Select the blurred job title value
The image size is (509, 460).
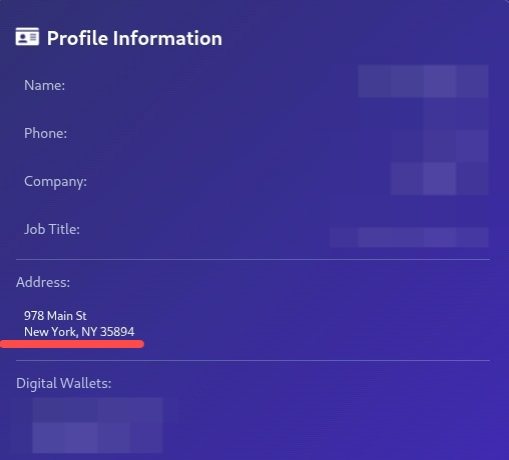click(x=409, y=237)
